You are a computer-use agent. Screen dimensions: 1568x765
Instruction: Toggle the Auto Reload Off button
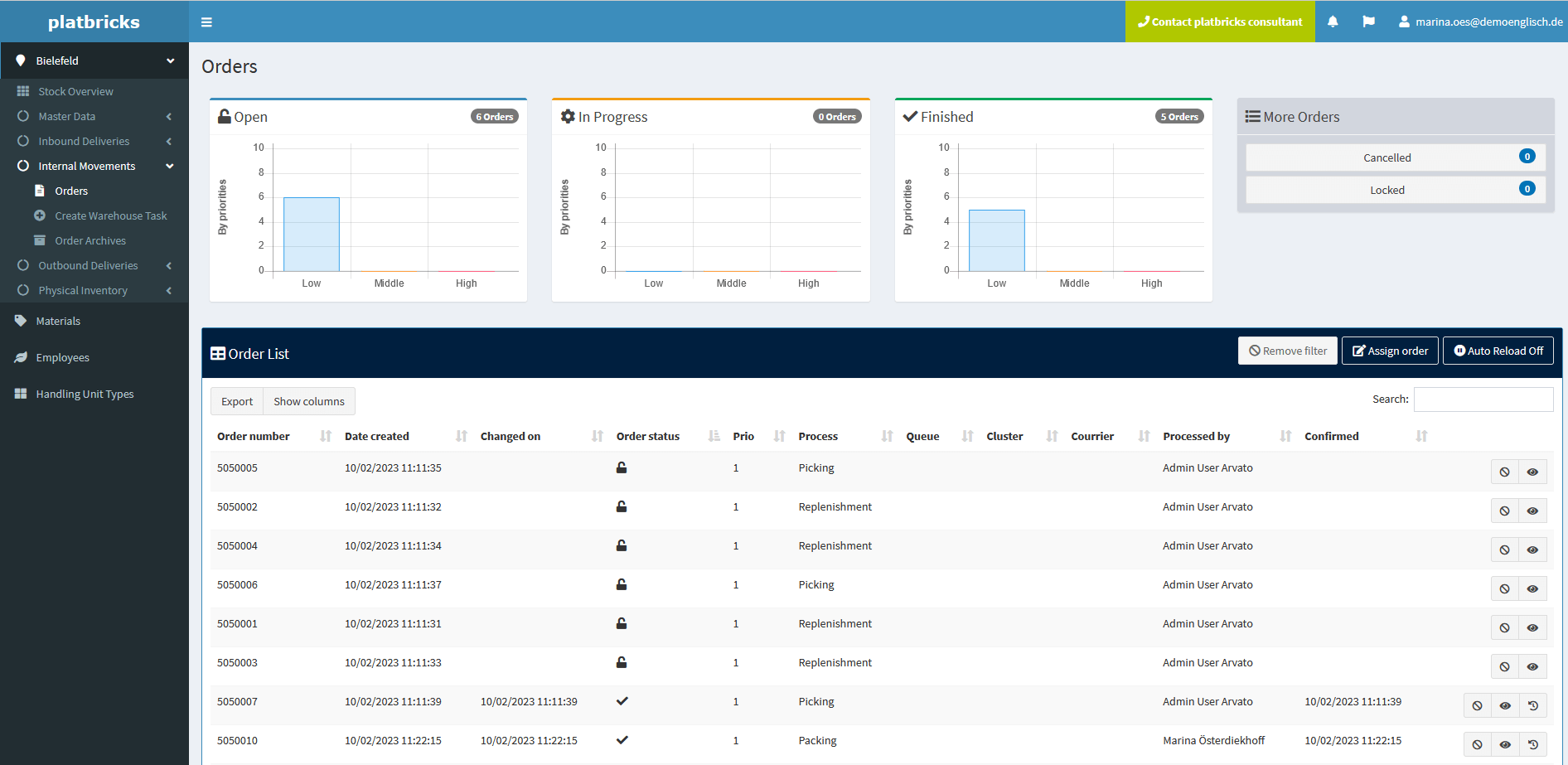click(x=1498, y=350)
